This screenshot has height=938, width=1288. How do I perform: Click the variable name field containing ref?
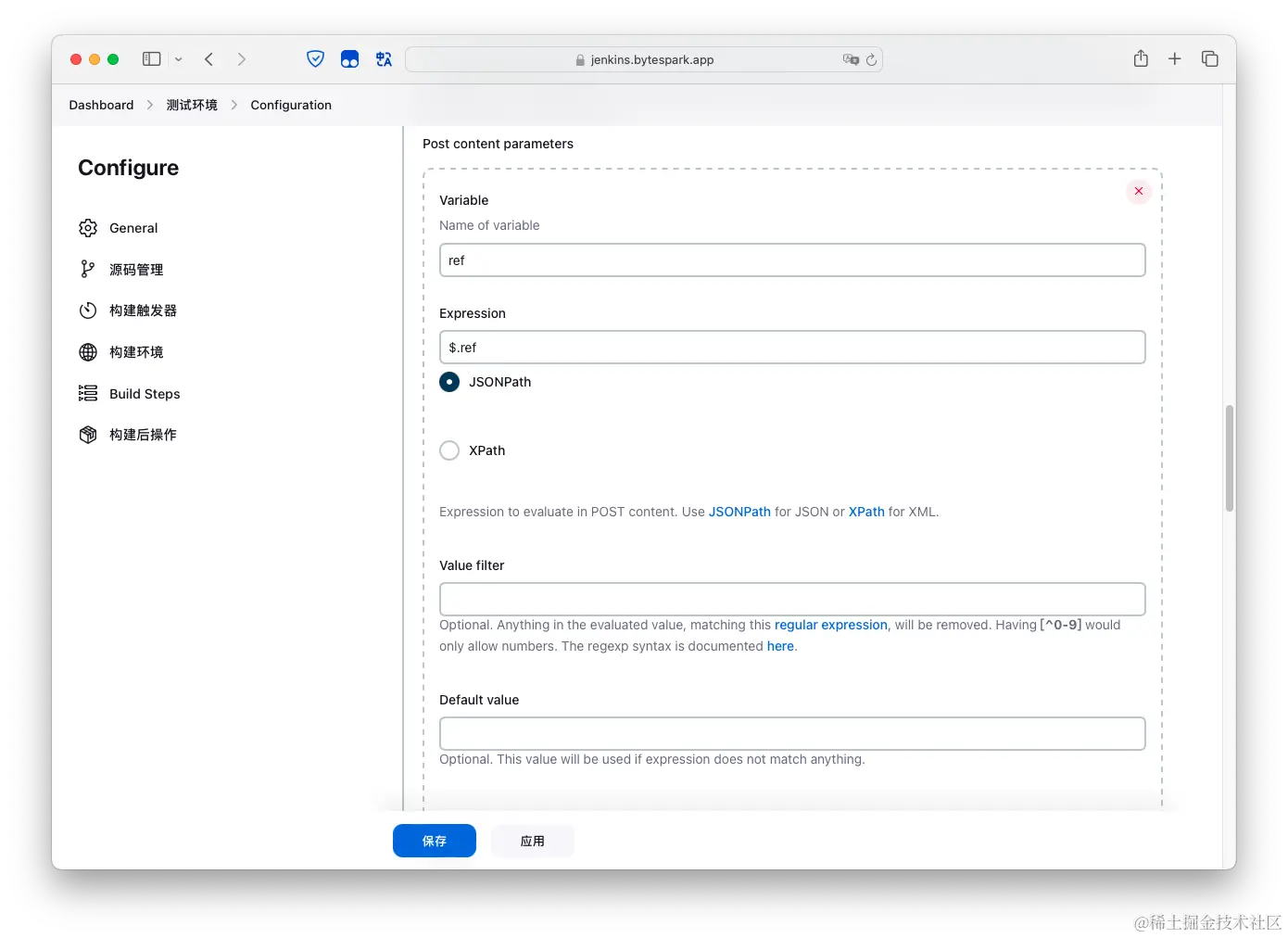pos(792,260)
